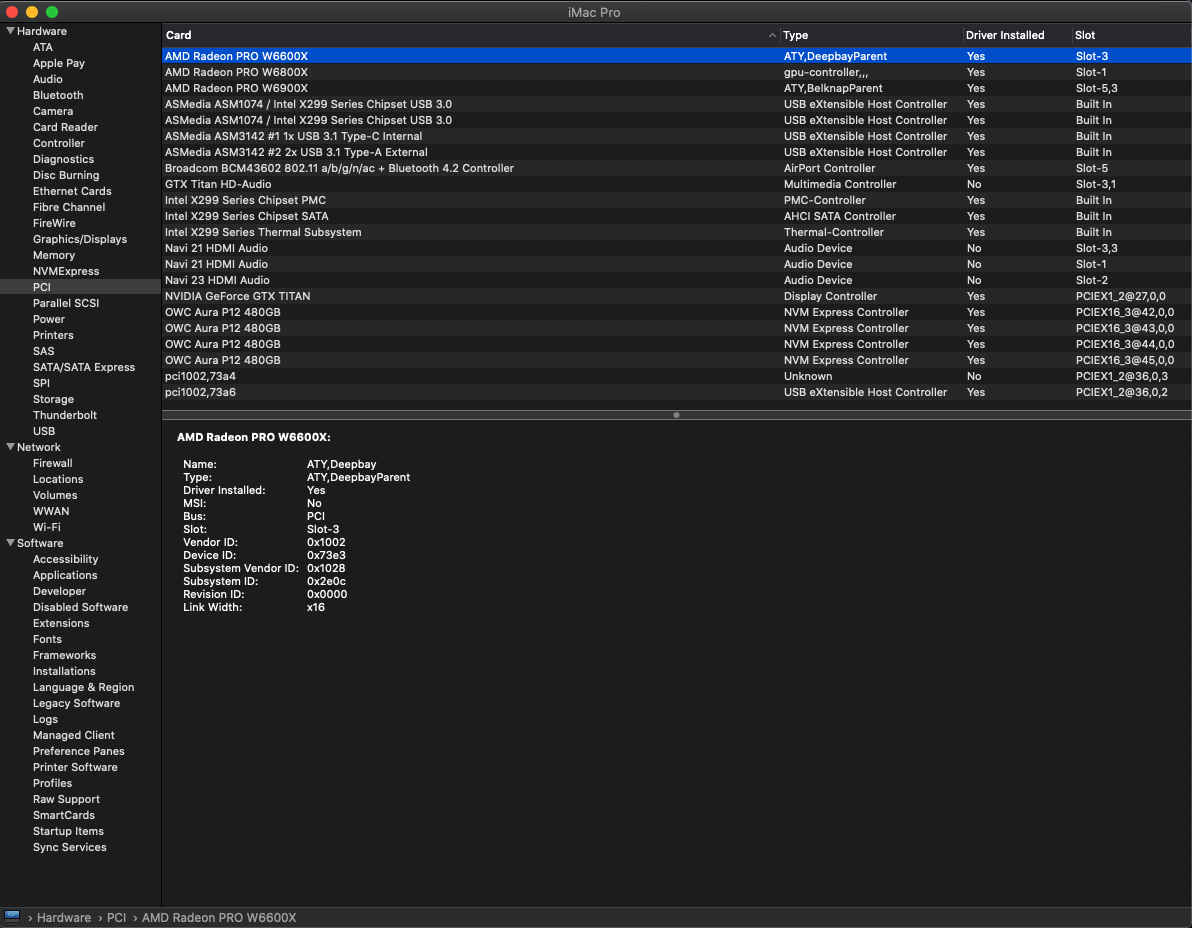The height and width of the screenshot is (928, 1192).
Task: Click the split pane divider handle dot
Action: click(x=676, y=415)
